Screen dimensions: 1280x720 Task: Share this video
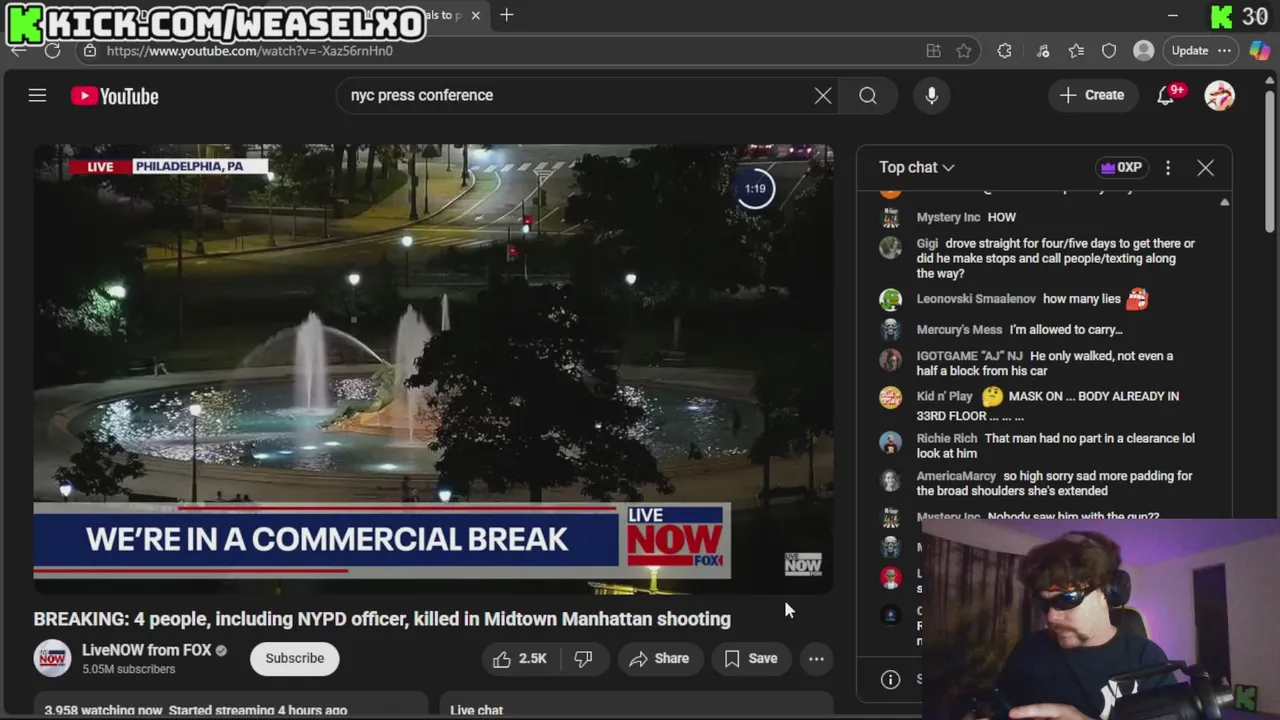659,658
